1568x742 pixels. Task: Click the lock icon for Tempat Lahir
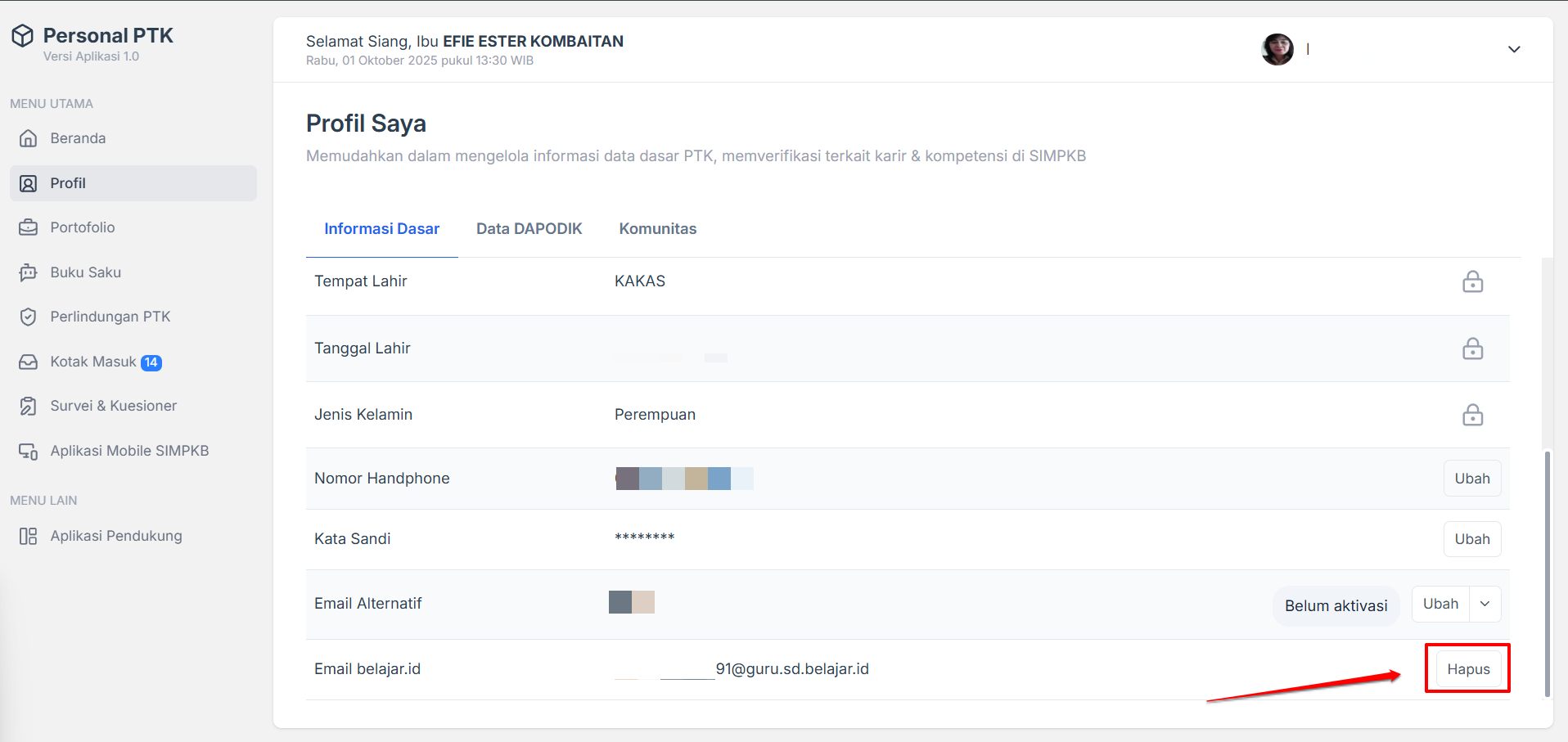[x=1472, y=281]
